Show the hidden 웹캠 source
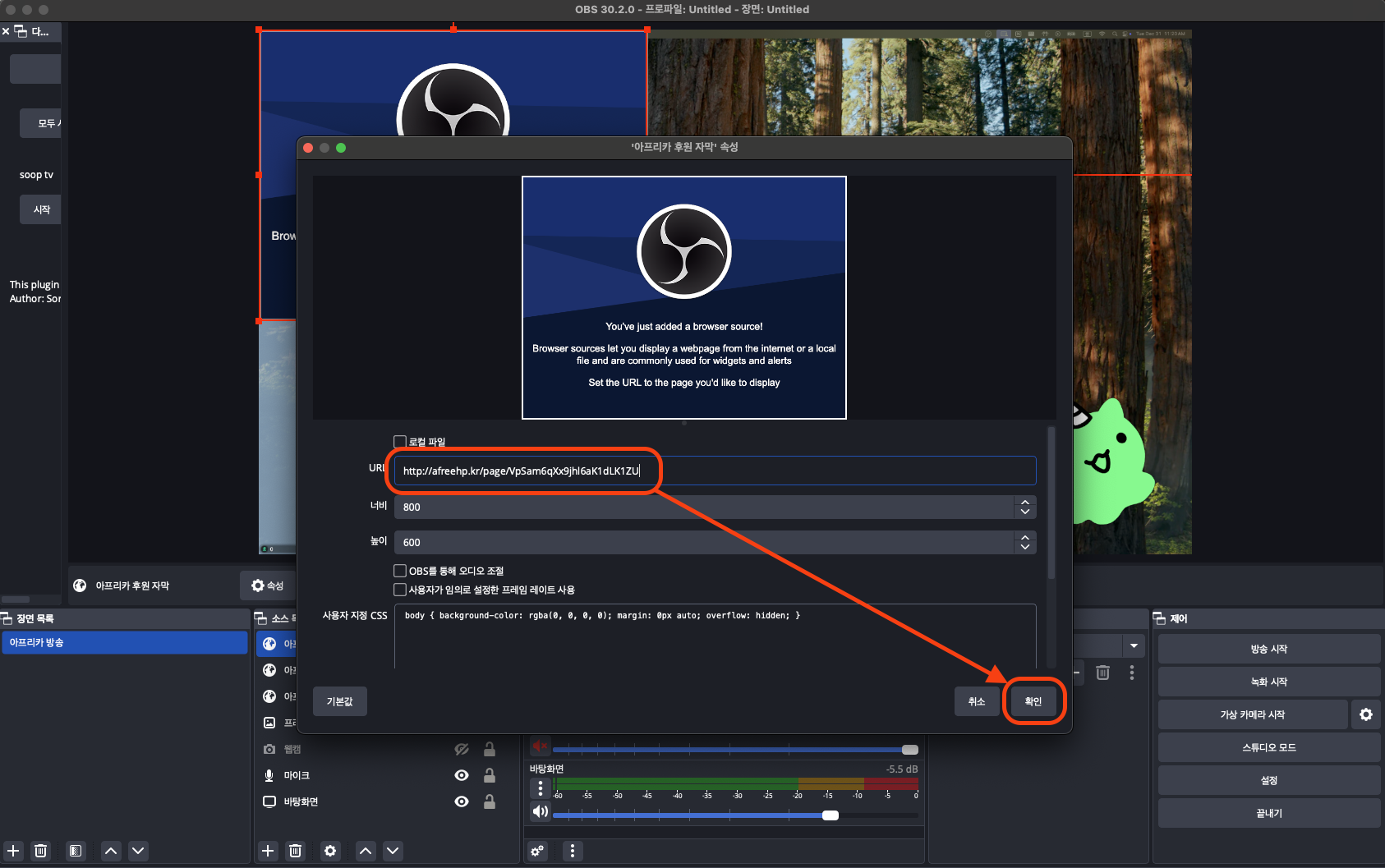Viewport: 1385px width, 868px height. (462, 749)
